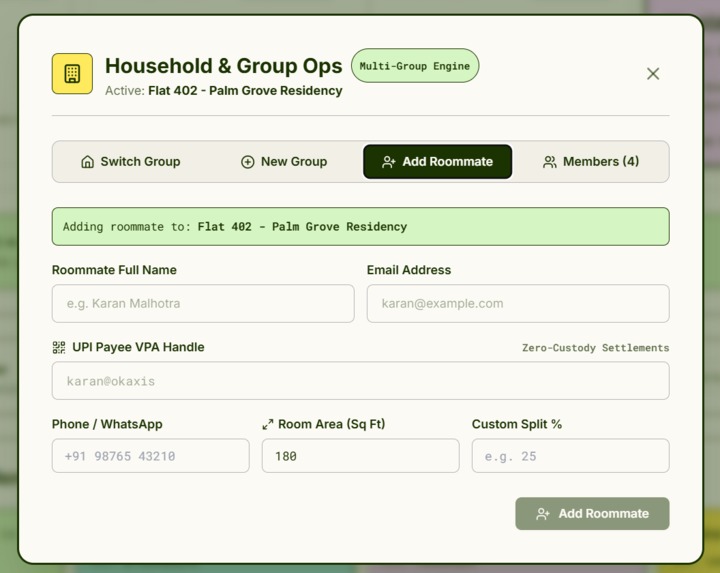
Task: Click the 'Custom Split %' label
Action: 517,424
